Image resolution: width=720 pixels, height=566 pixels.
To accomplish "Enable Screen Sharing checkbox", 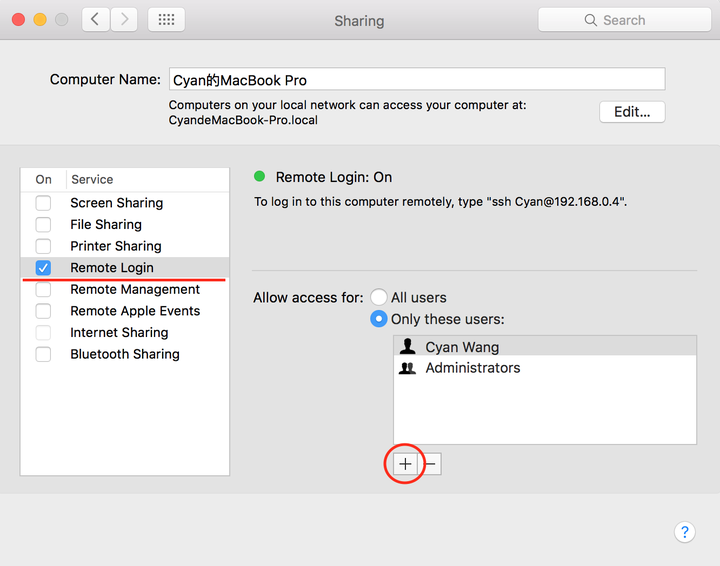I will coord(43,203).
